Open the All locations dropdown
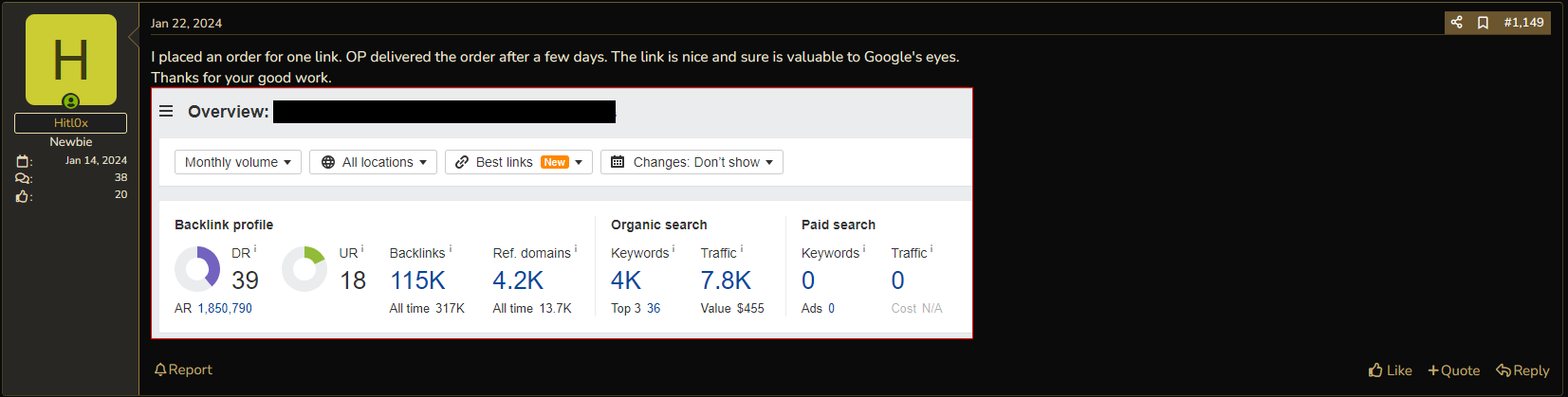The width and height of the screenshot is (1568, 397). coord(374,162)
